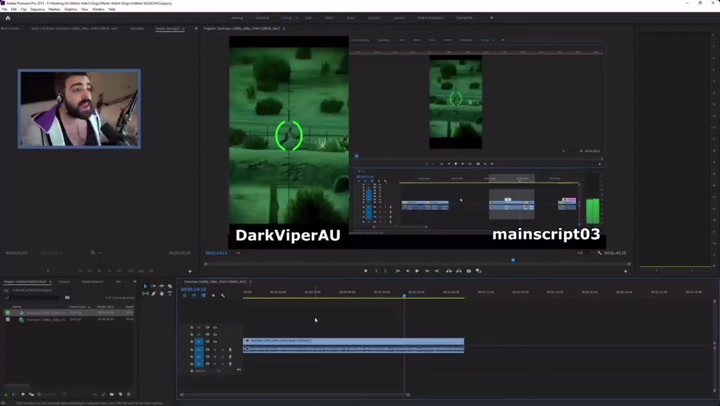Toggle Linked Selection in the timeline

click(203, 296)
